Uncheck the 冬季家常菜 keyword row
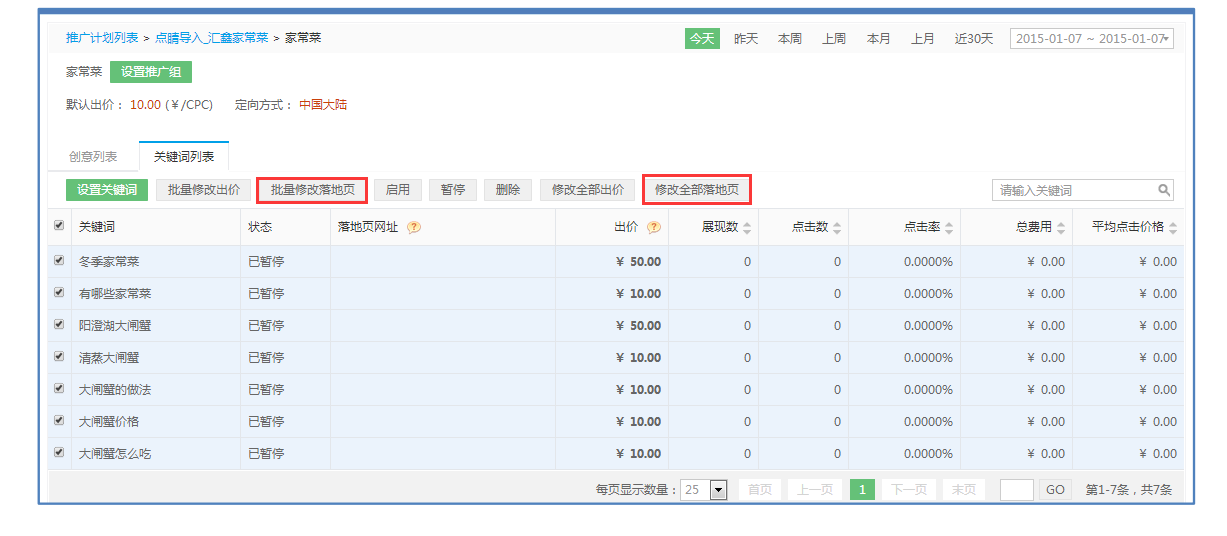Screen dimensions: 1227x536 tap(59, 261)
